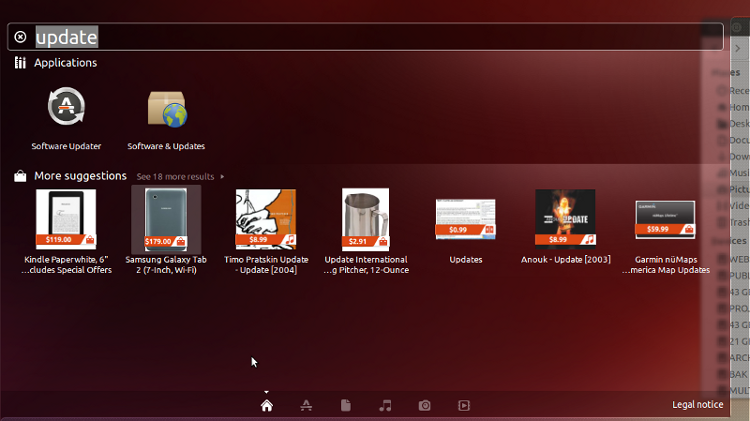Click the More suggestions heading
Viewport: 750px width, 421px height.
click(80, 176)
